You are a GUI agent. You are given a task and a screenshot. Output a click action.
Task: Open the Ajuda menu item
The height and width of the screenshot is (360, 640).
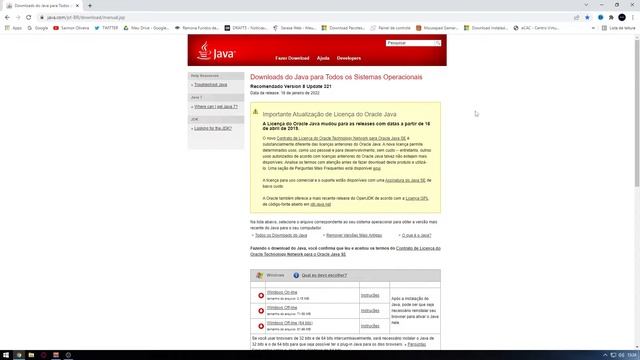(323, 58)
